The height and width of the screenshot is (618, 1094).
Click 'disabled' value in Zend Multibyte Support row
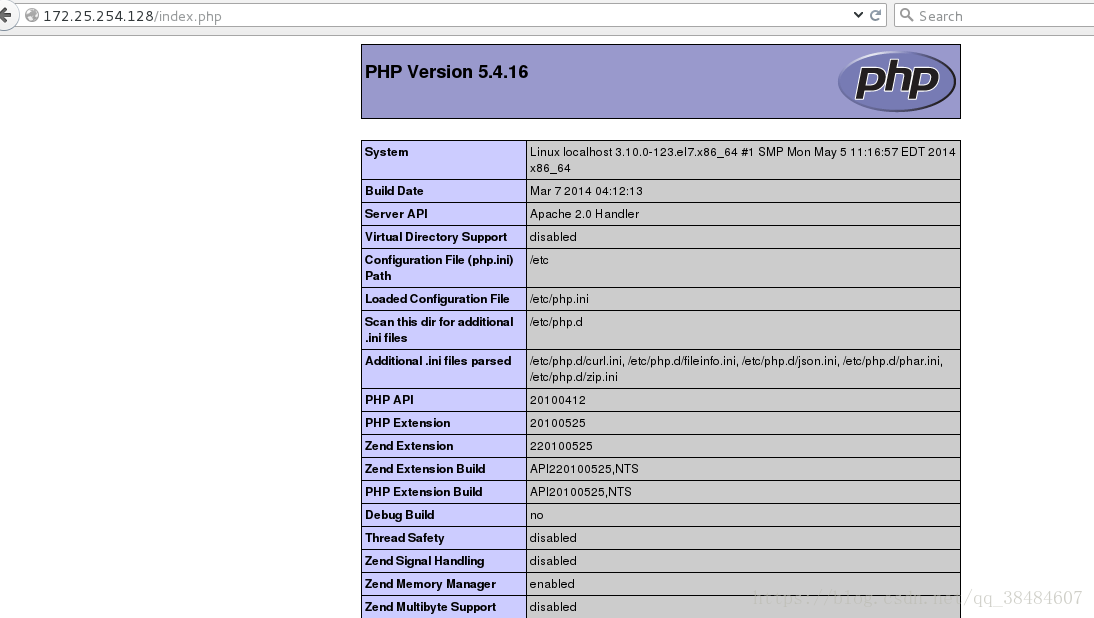click(x=553, y=608)
